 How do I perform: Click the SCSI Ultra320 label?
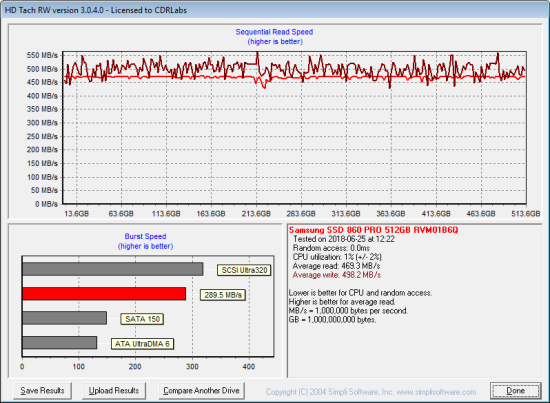coord(244,270)
